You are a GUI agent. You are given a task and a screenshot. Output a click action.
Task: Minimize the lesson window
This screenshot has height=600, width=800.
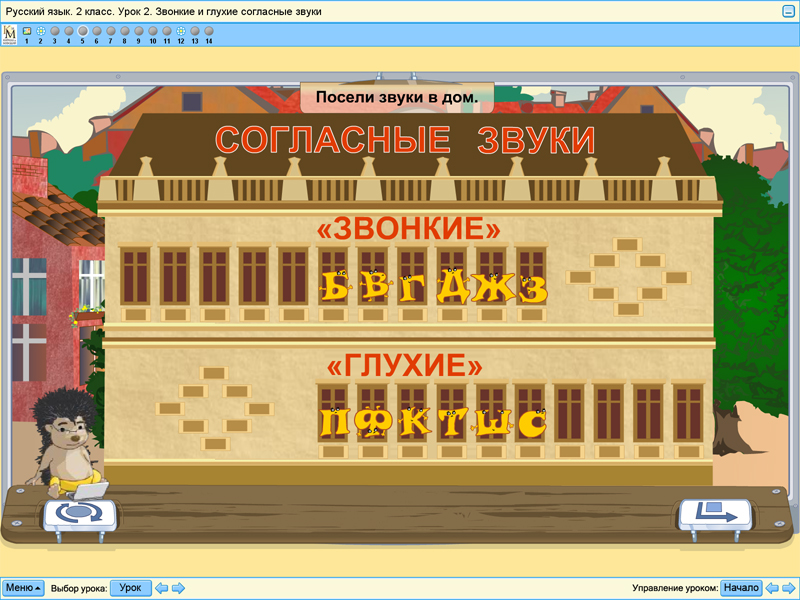pyautogui.click(x=788, y=10)
